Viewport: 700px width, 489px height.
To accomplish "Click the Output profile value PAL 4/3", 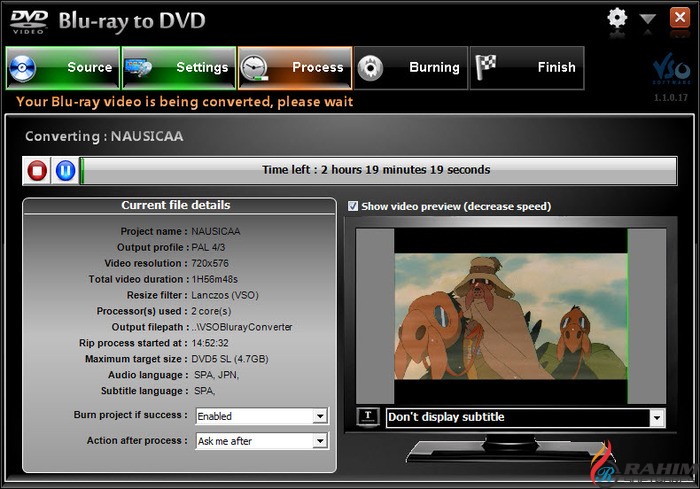I will (208, 247).
